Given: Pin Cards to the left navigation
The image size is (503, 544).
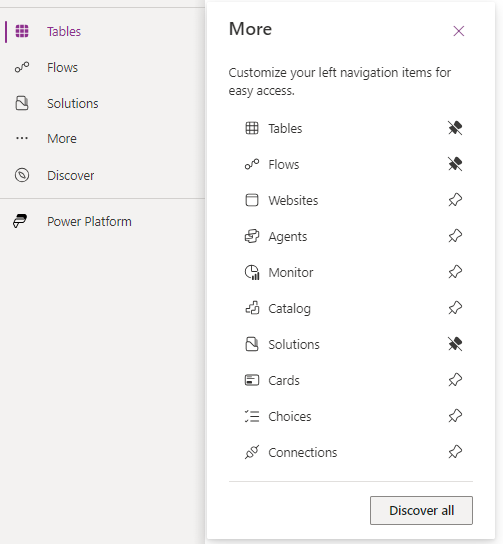Looking at the screenshot, I should 455,380.
